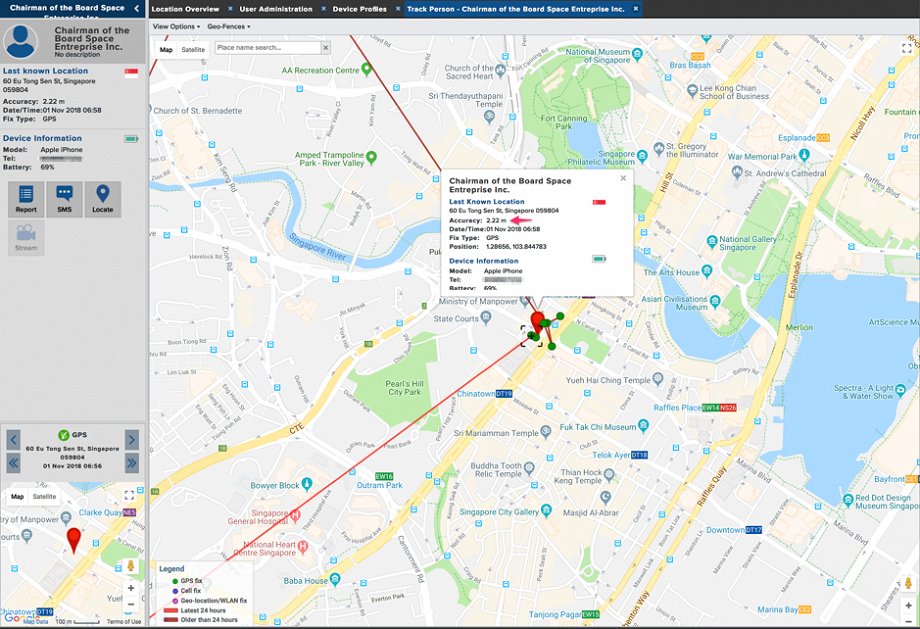Jump to latest location fix
The width and height of the screenshot is (920, 629).
[x=132, y=463]
